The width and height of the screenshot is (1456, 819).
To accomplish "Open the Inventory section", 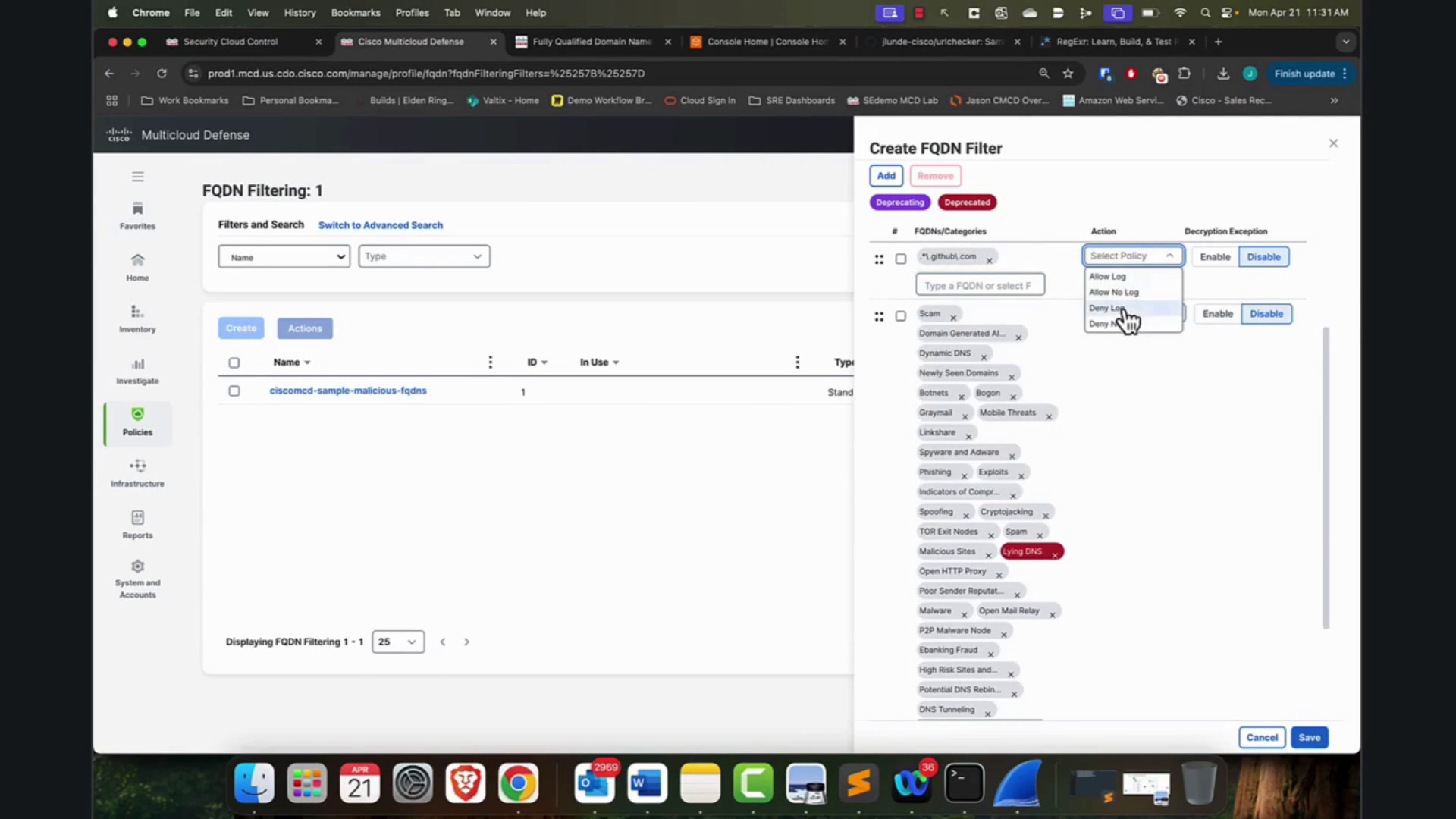I will click(137, 319).
